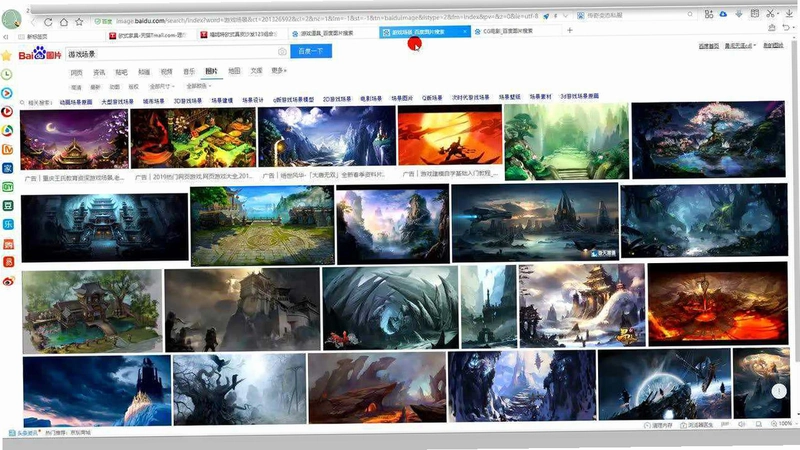Click the extensions grid icon in toolbar
The width and height of the screenshot is (800, 450).
709,14
